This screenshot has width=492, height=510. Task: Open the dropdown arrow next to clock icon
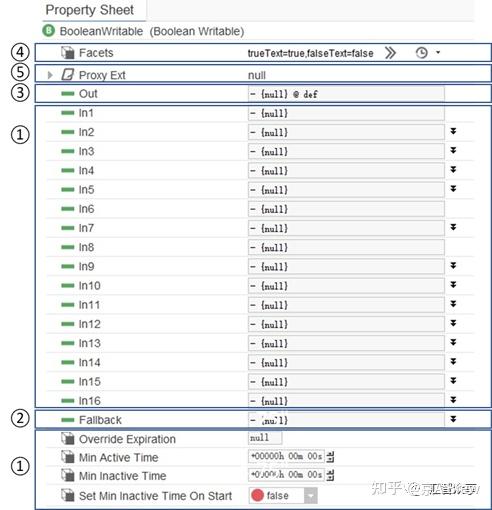438,52
